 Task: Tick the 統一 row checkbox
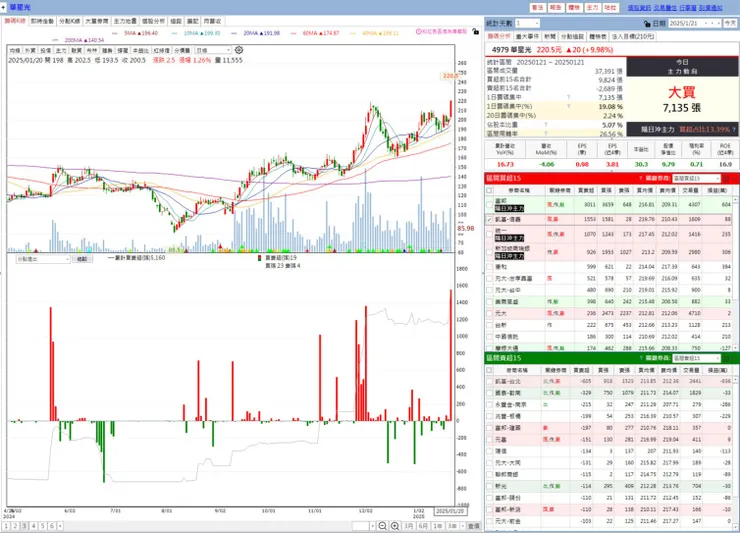click(x=489, y=234)
